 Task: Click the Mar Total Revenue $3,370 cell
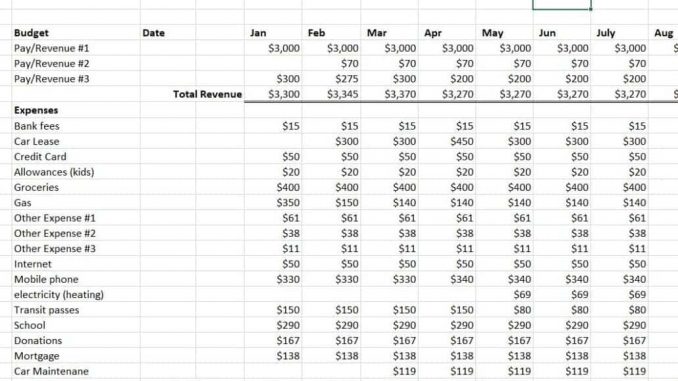click(389, 94)
